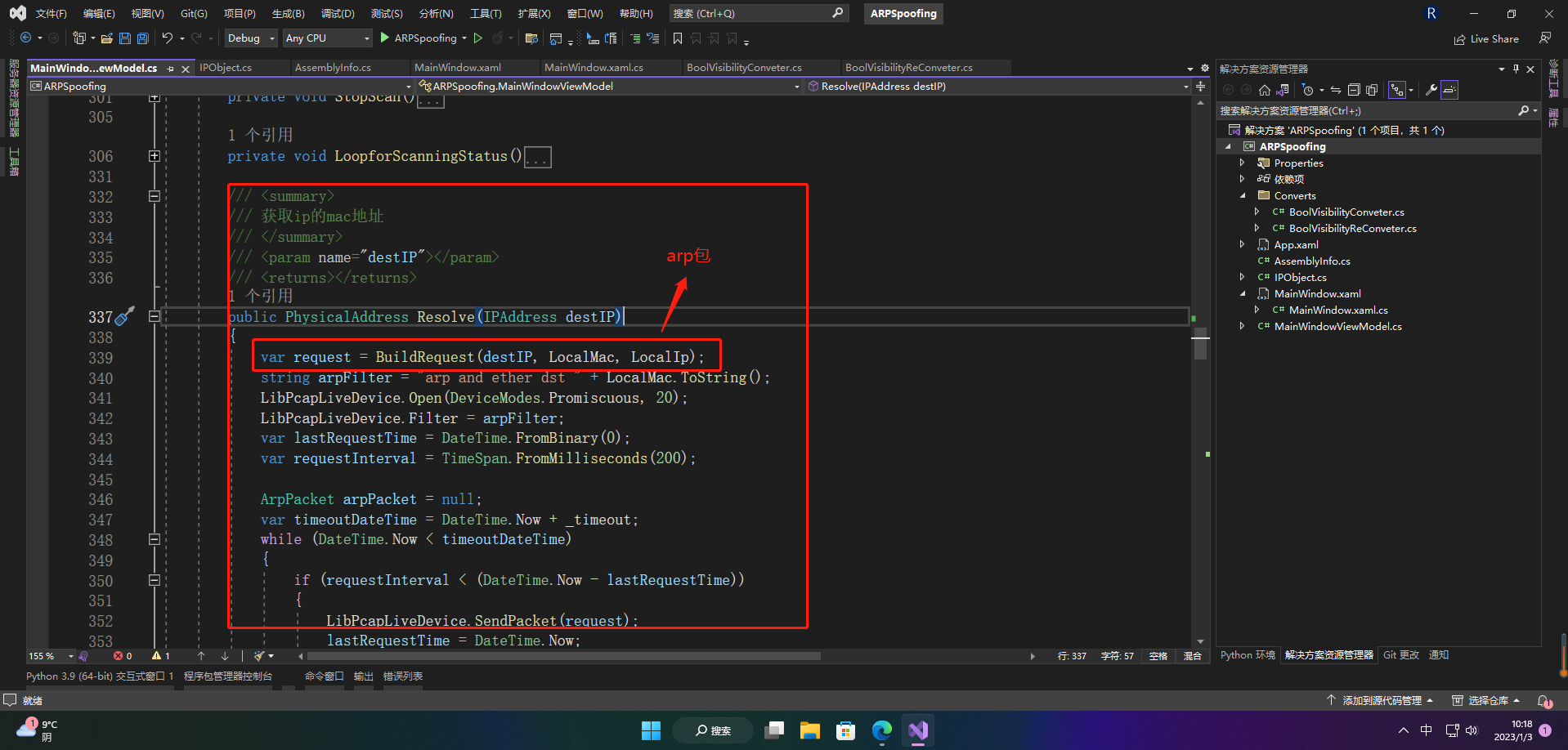Click sync with active document arrows icon
Image resolution: width=1568 pixels, height=750 pixels.
point(1335,90)
